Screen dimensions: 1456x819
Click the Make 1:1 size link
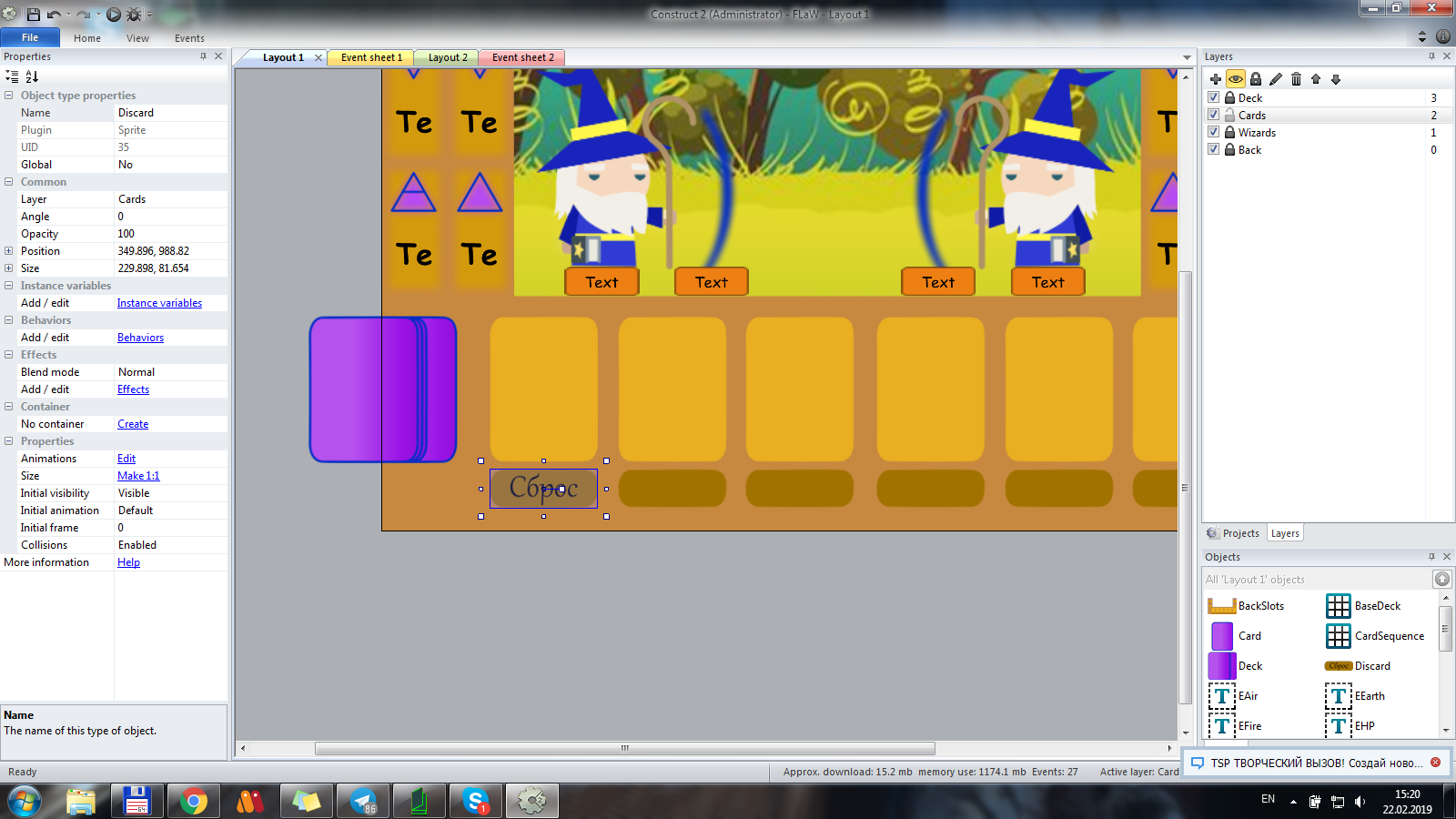[x=138, y=476]
